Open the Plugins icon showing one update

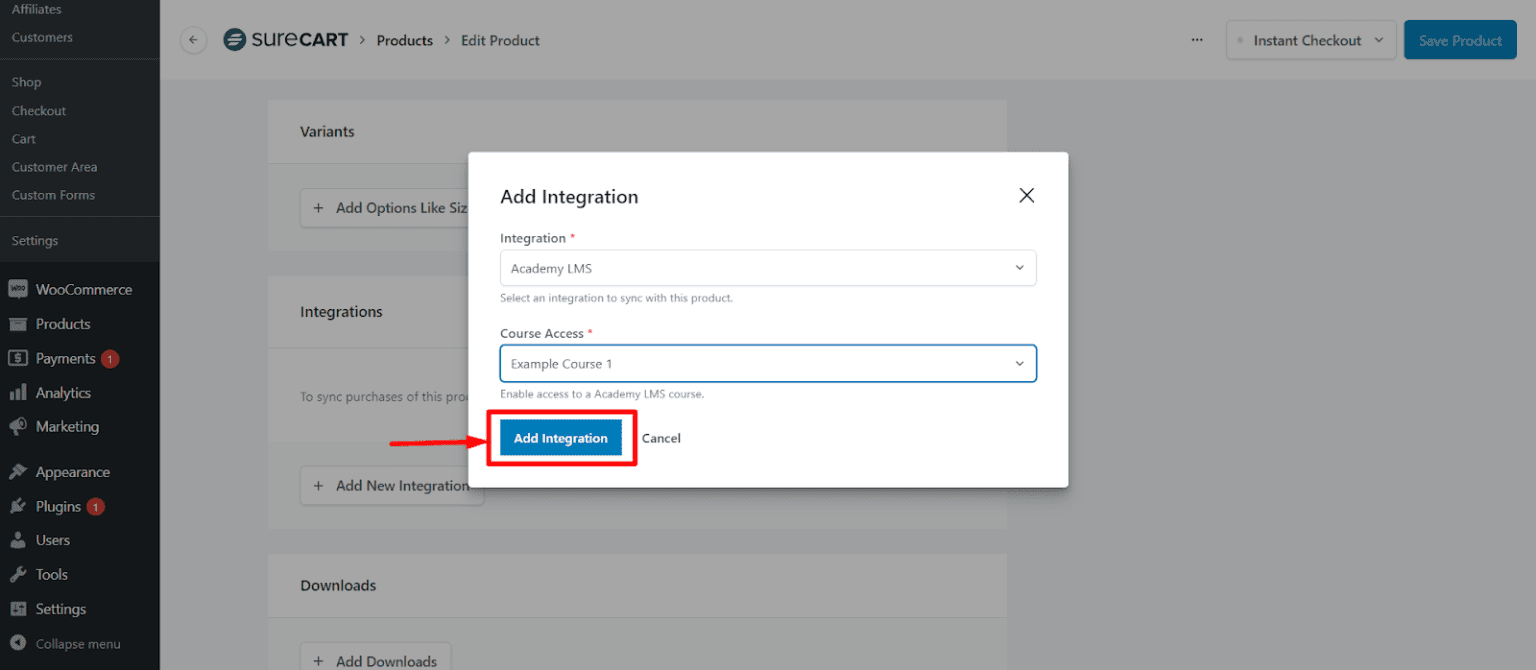pyautogui.click(x=18, y=506)
